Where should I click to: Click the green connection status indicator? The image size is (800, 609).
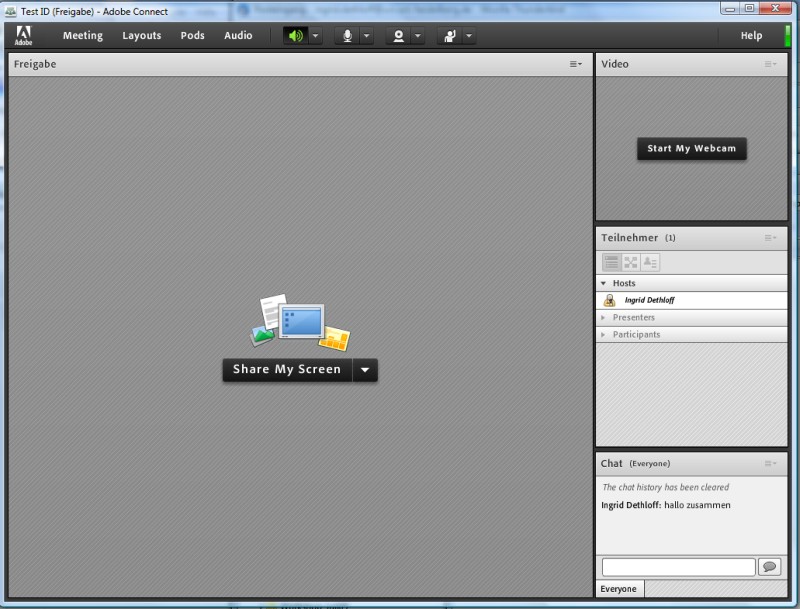click(x=787, y=36)
